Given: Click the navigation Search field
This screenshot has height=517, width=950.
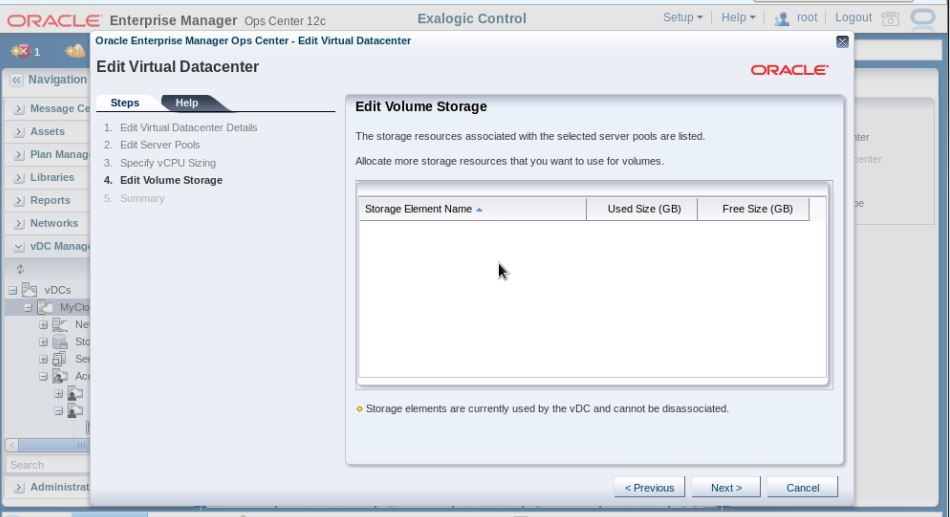Looking at the screenshot, I should [48, 465].
